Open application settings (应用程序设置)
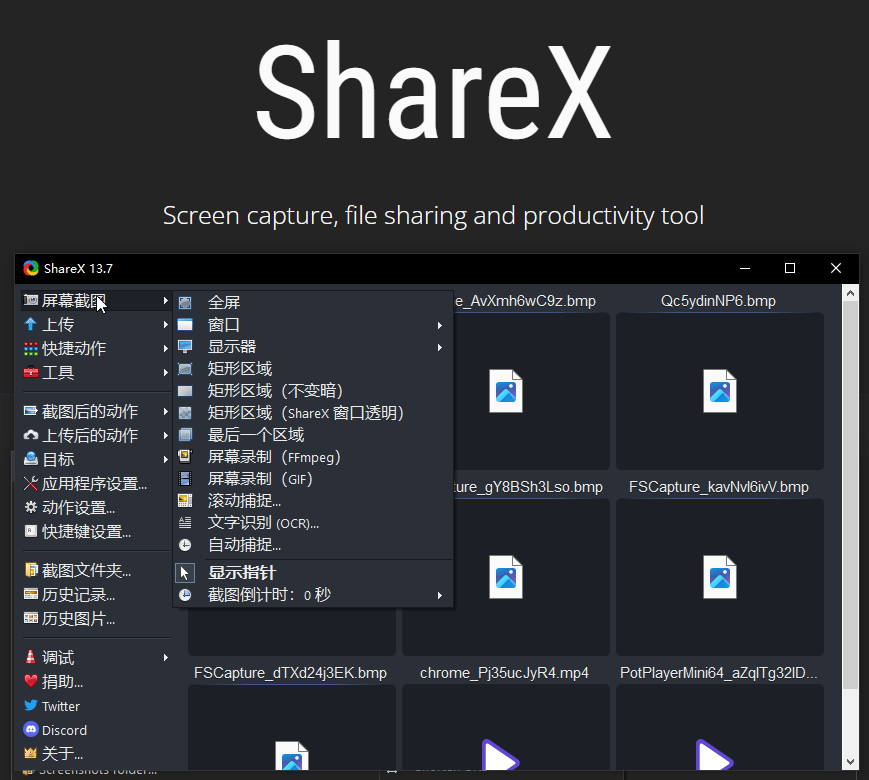 (x=94, y=484)
